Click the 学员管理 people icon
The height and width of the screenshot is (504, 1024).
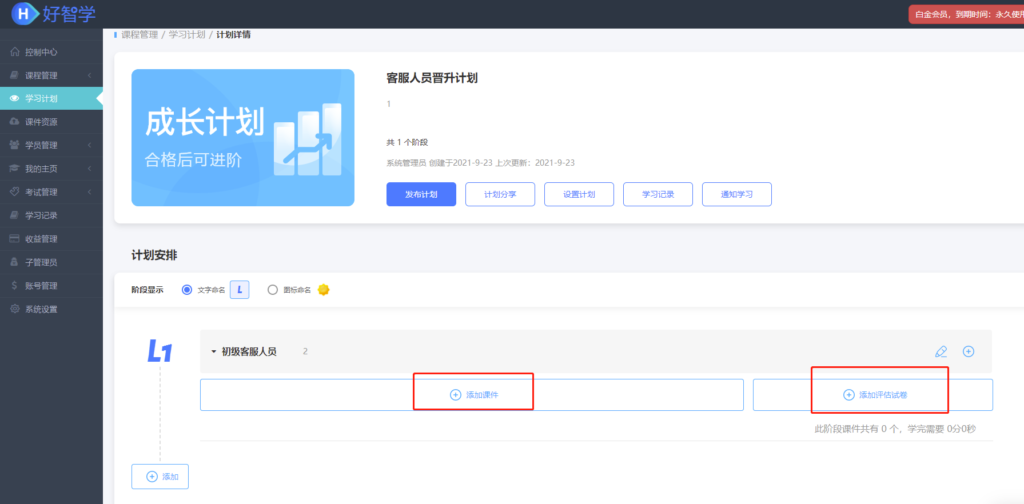tap(14, 145)
